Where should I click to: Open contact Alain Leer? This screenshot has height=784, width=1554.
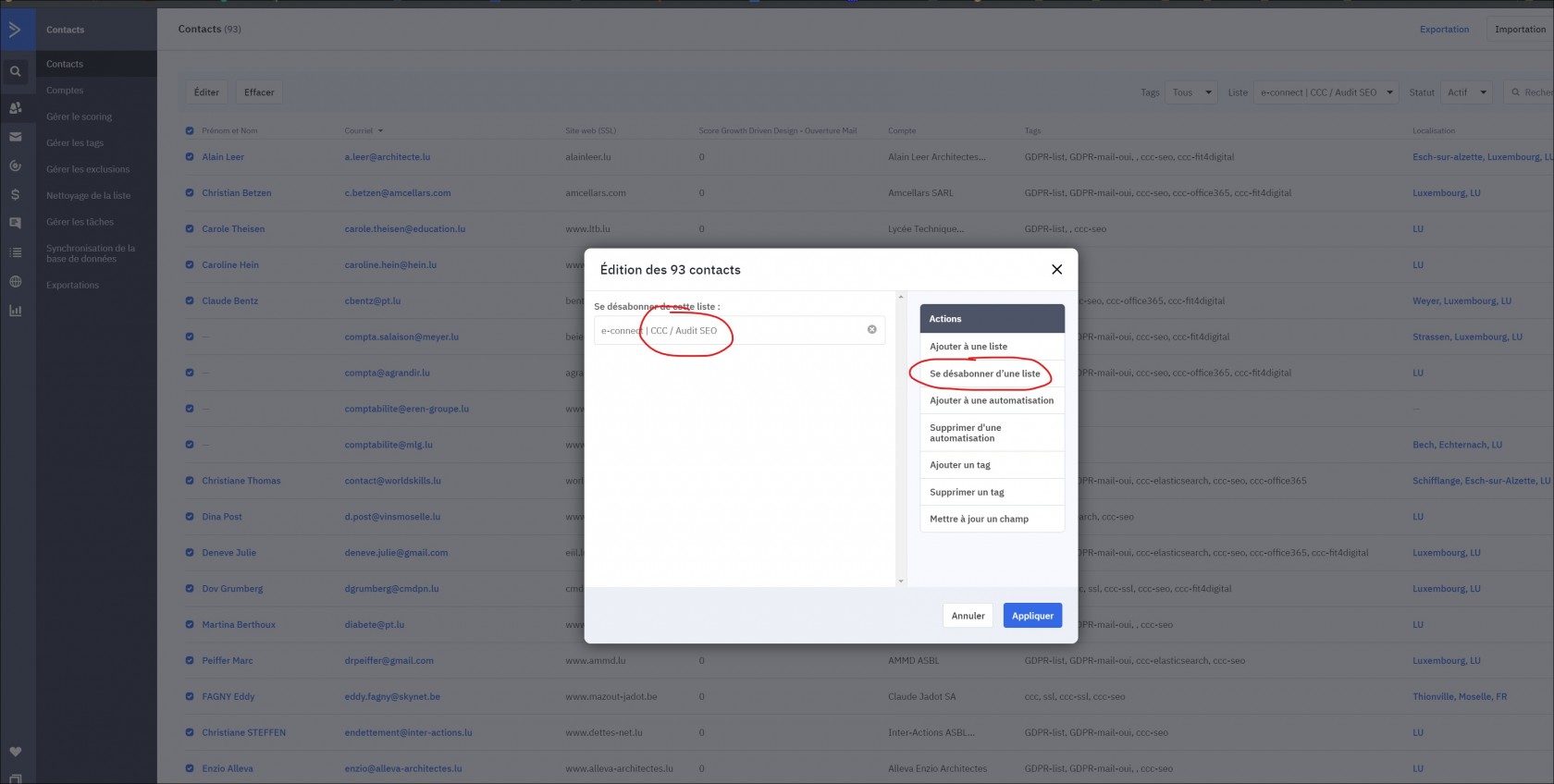(223, 157)
